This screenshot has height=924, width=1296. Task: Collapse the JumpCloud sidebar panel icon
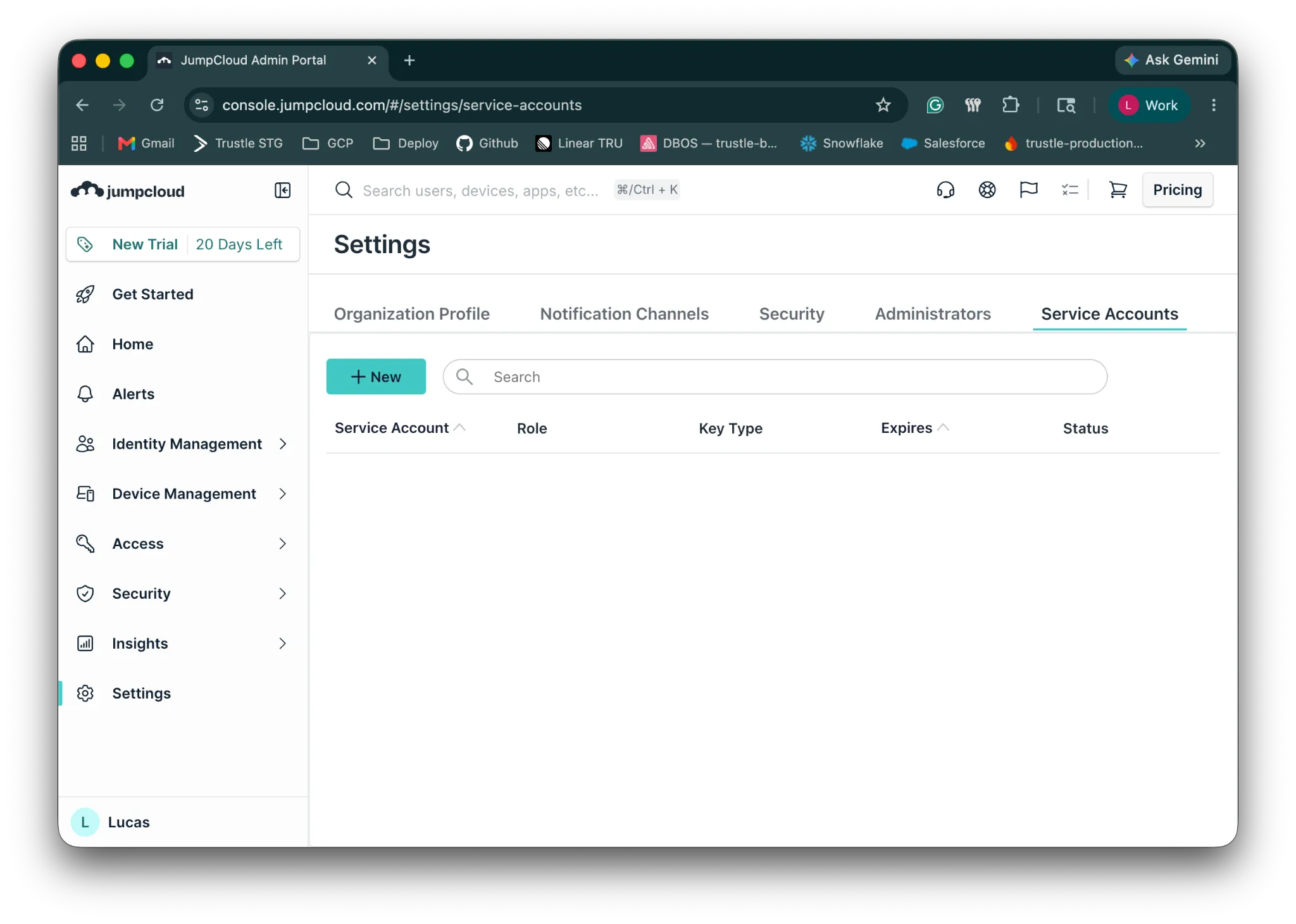coord(282,190)
